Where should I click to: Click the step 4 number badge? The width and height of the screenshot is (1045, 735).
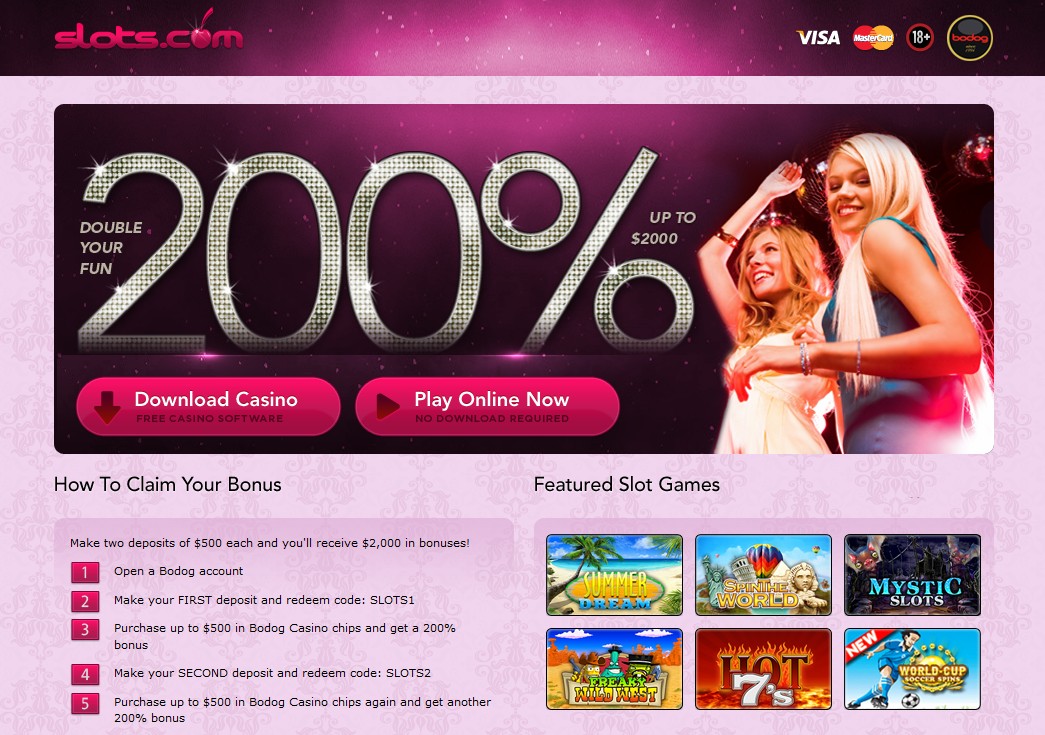click(85, 674)
